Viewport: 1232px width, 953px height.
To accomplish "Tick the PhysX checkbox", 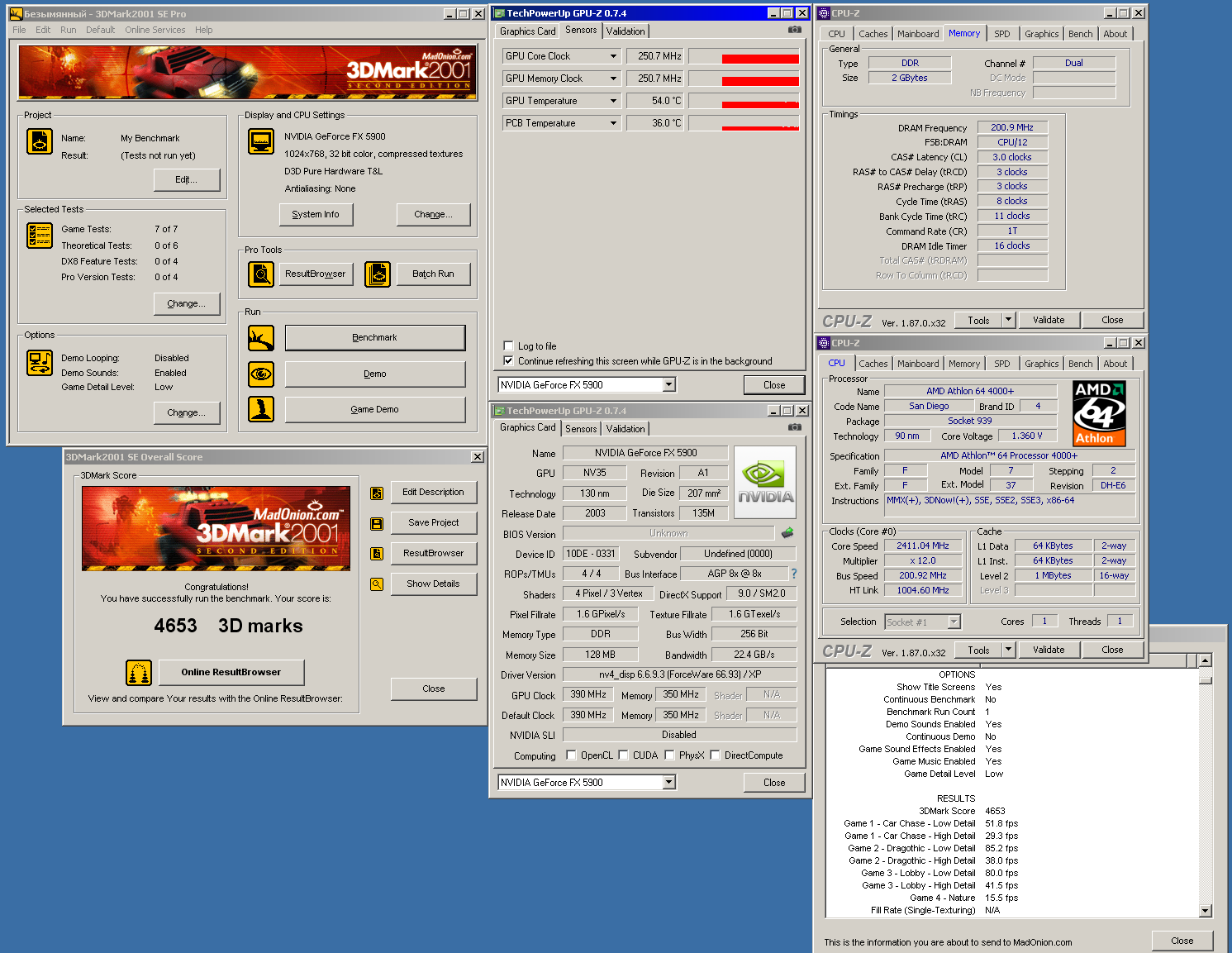I will pos(669,755).
